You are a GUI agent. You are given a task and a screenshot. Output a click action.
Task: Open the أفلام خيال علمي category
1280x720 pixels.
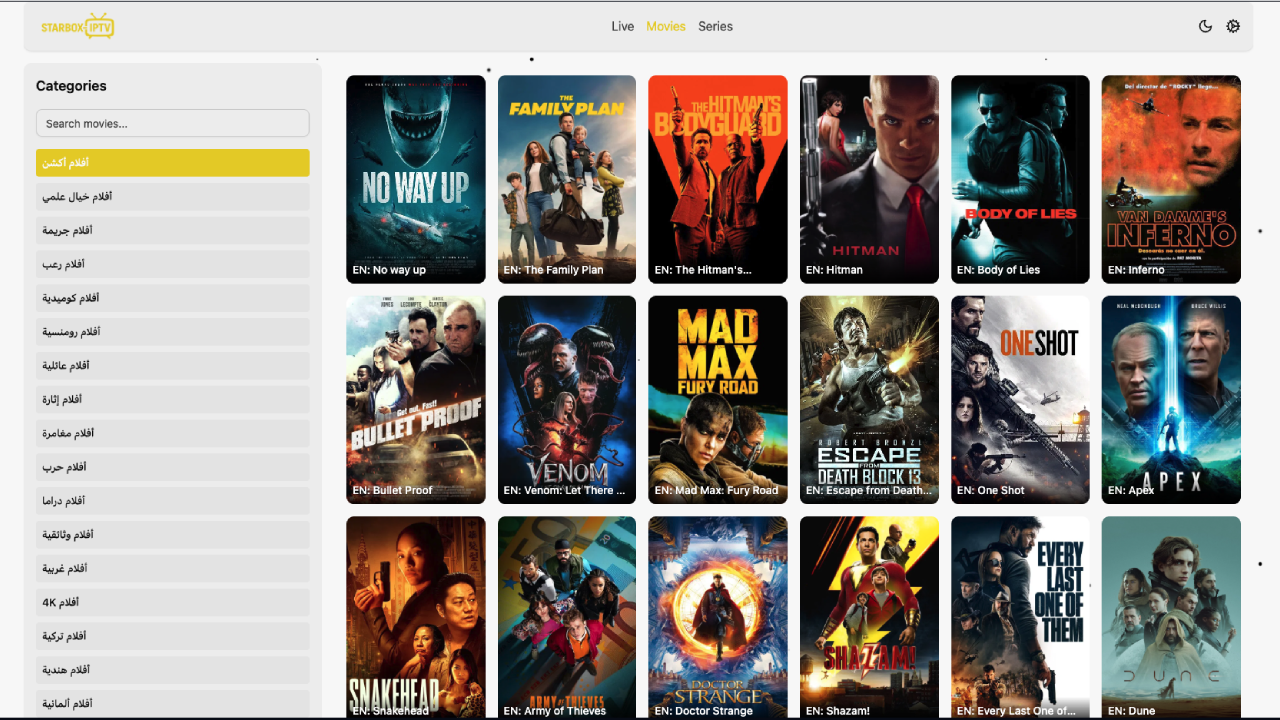pyautogui.click(x=173, y=197)
